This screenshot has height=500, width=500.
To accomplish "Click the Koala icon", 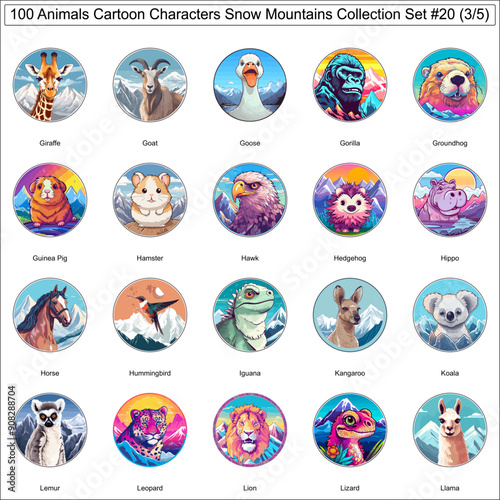I will click(x=450, y=315).
